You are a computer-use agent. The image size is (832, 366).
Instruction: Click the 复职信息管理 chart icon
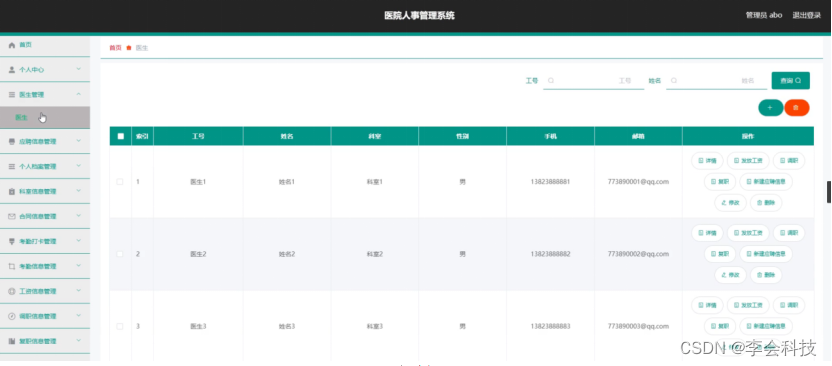click(12, 341)
